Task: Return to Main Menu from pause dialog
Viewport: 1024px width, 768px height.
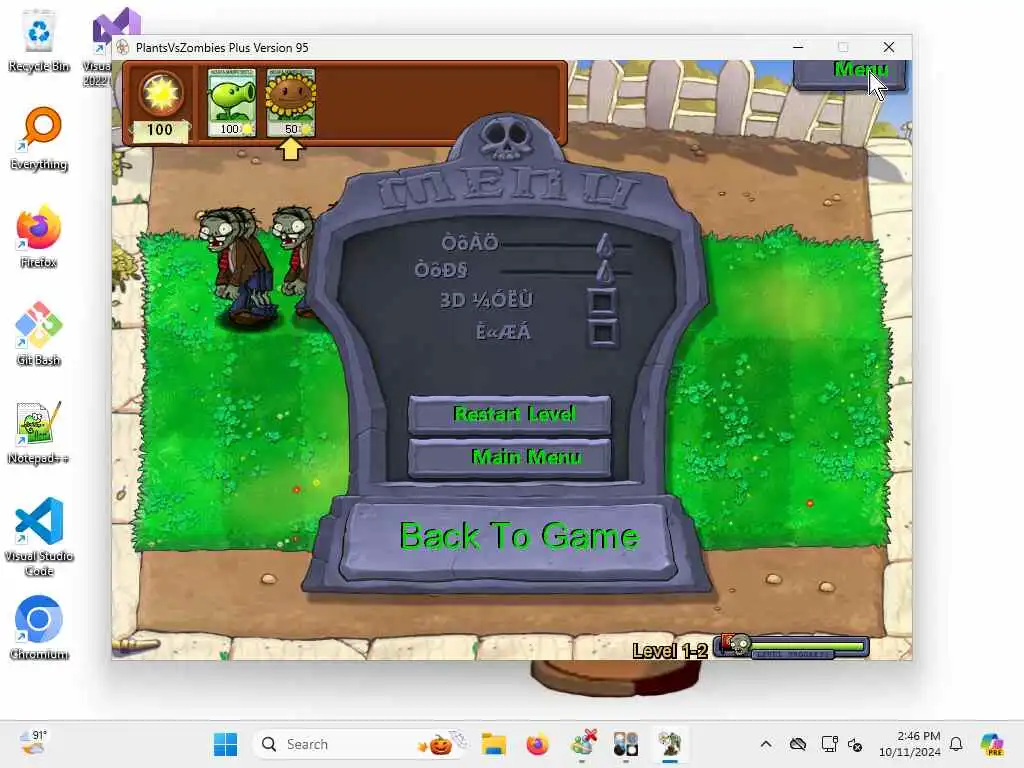Action: tap(510, 456)
